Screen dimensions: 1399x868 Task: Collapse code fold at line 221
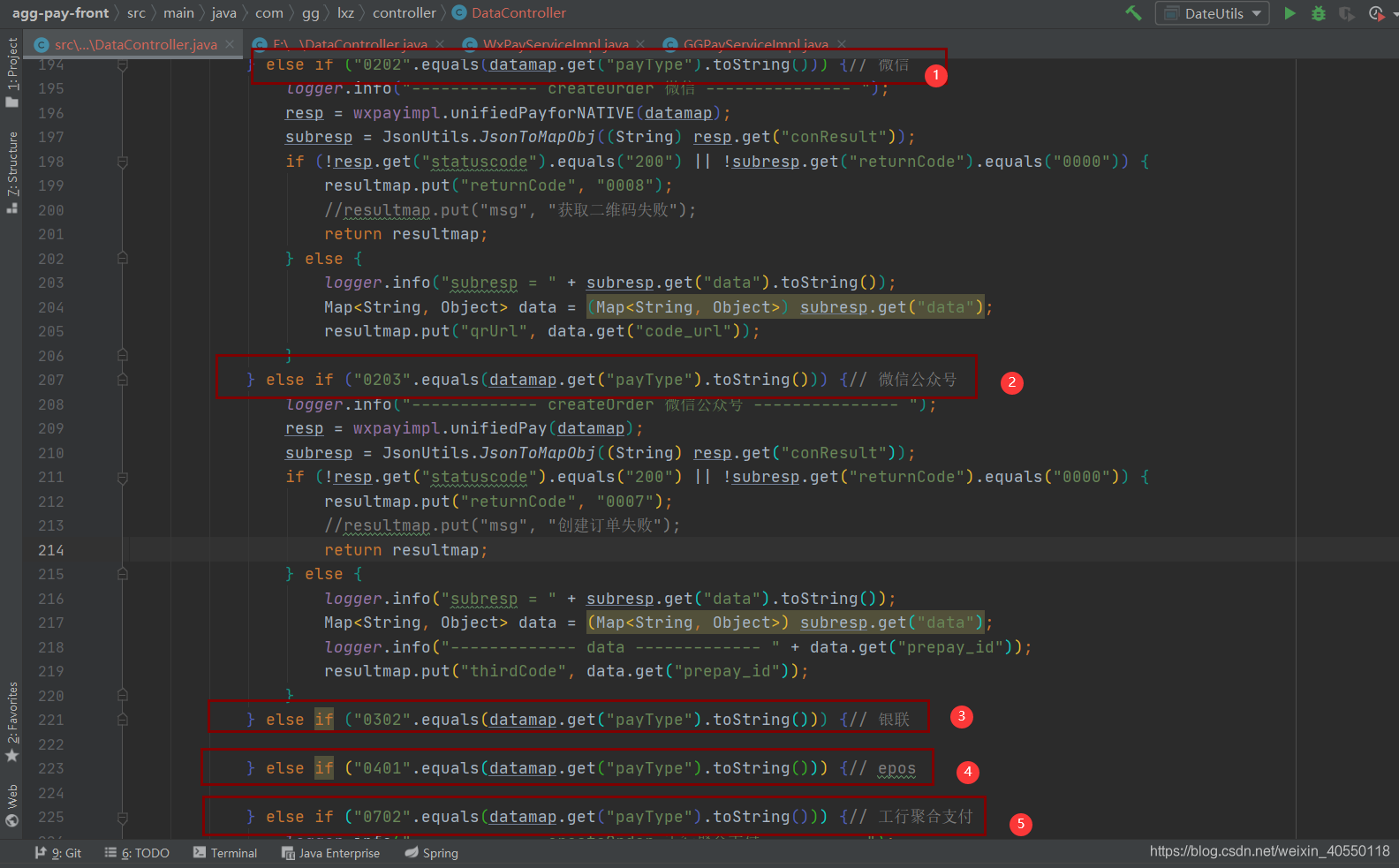click(x=123, y=720)
